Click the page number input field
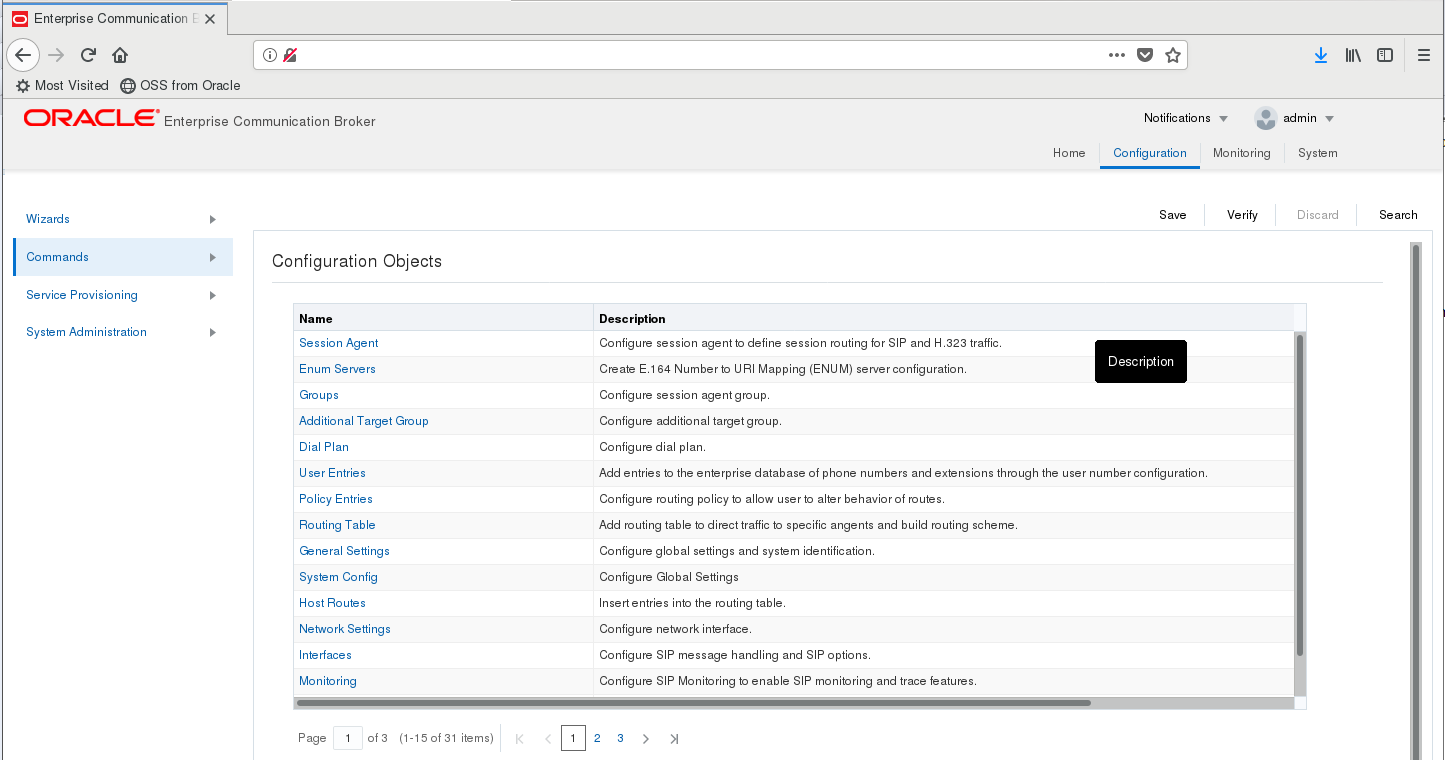Screen dimensions: 1445x760 point(347,739)
